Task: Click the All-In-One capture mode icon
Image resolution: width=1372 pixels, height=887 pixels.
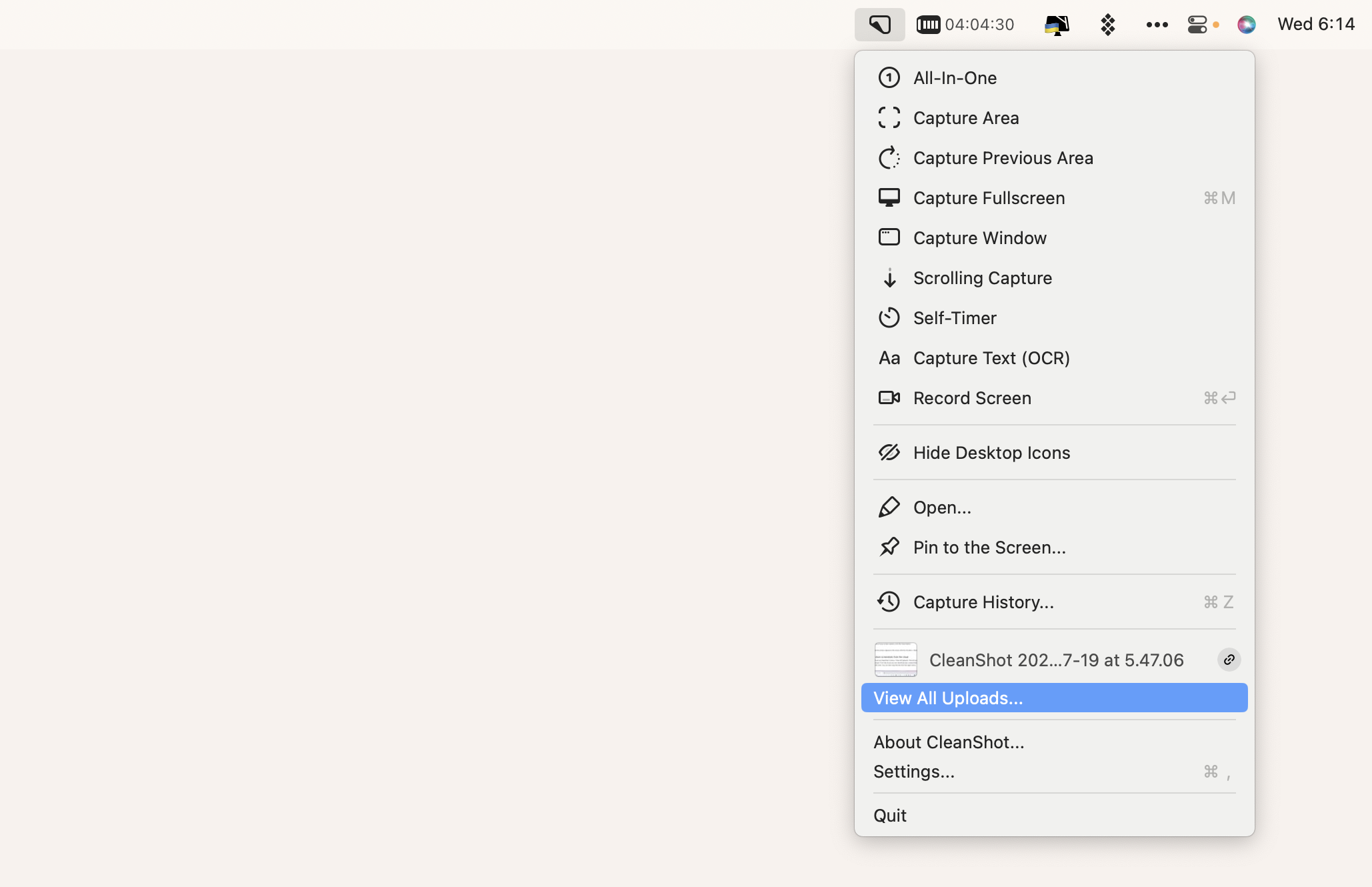Action: (x=887, y=77)
